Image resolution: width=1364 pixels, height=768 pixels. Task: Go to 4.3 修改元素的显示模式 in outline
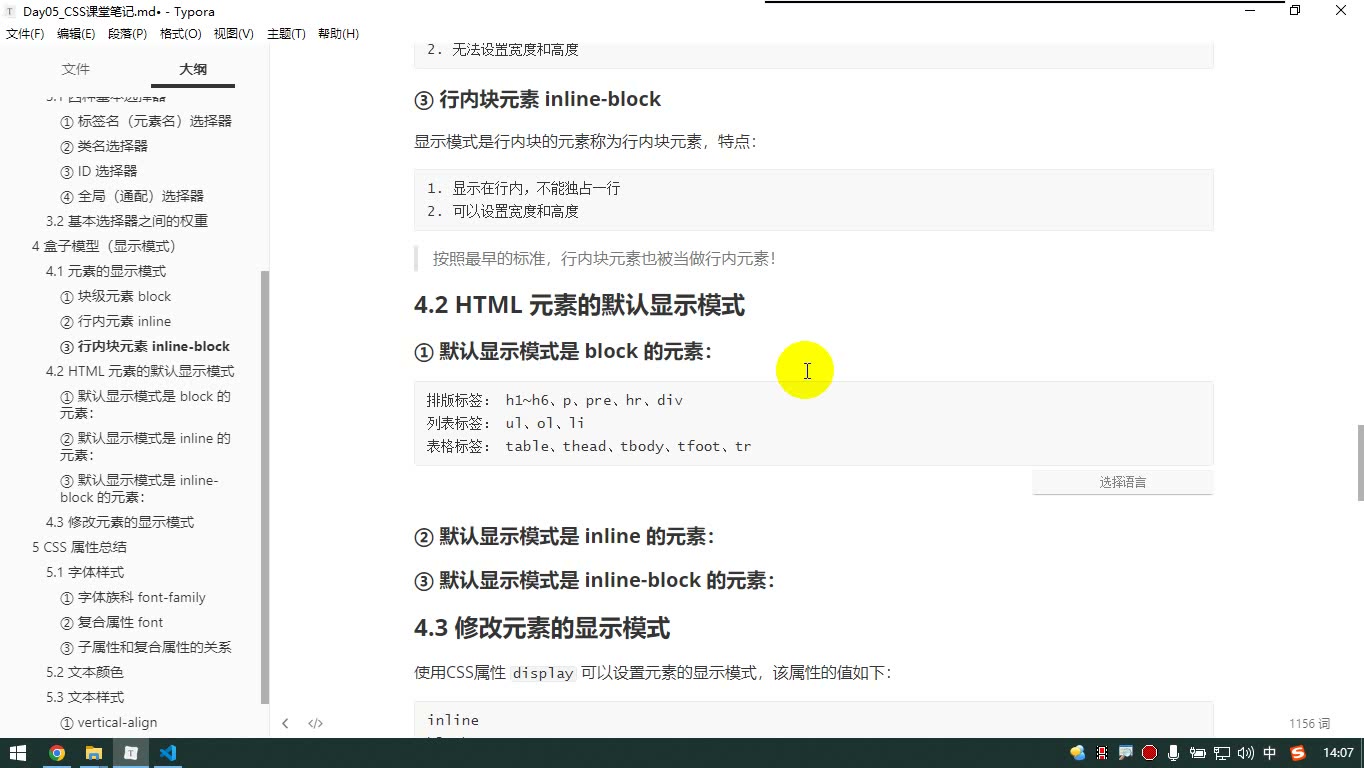[120, 522]
